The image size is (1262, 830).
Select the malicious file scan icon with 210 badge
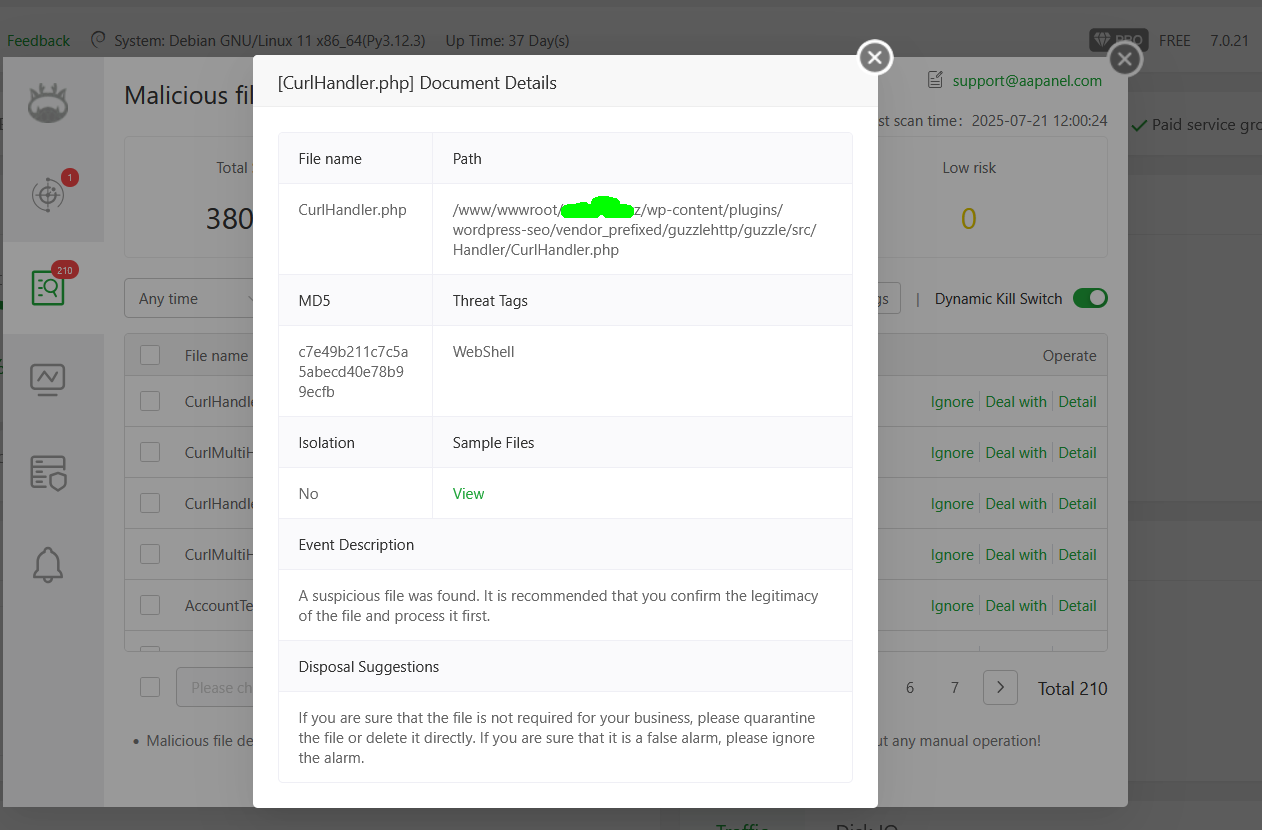pos(48,288)
